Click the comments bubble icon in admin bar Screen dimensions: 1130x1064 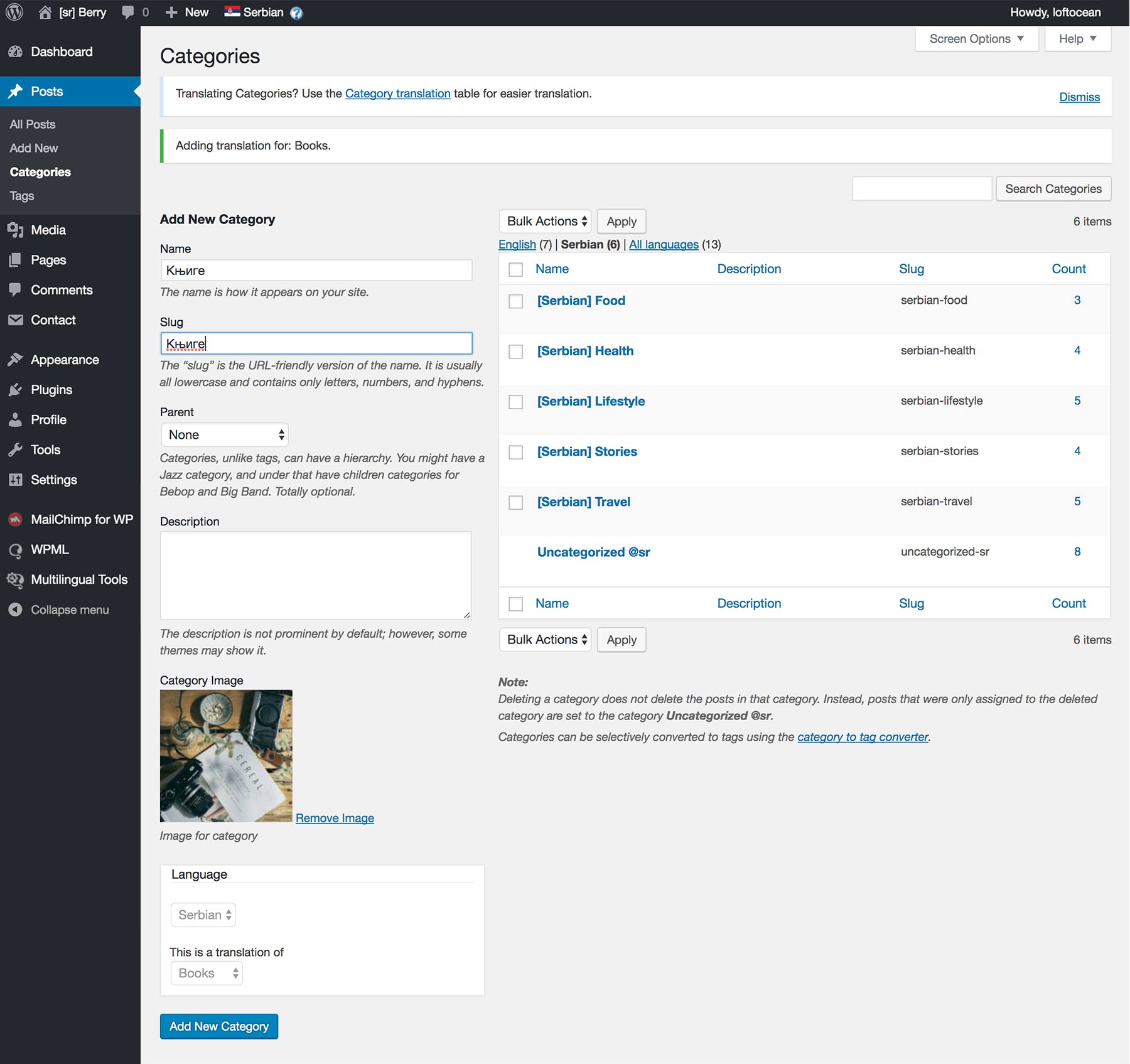[128, 12]
